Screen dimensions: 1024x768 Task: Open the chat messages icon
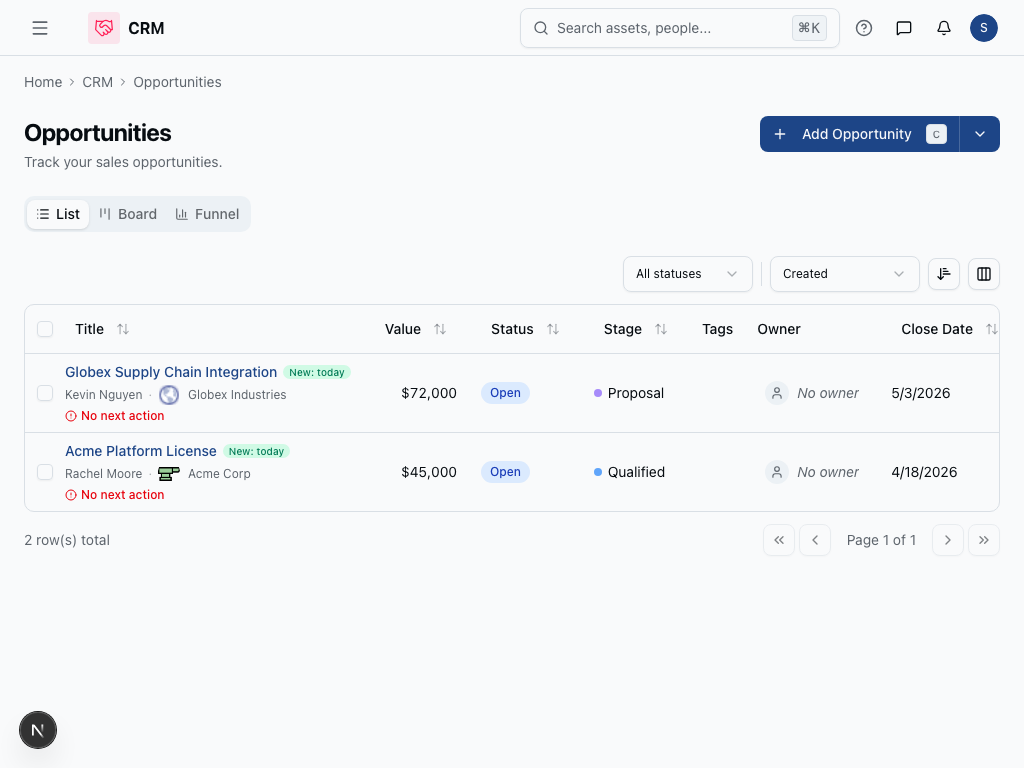[x=904, y=28]
